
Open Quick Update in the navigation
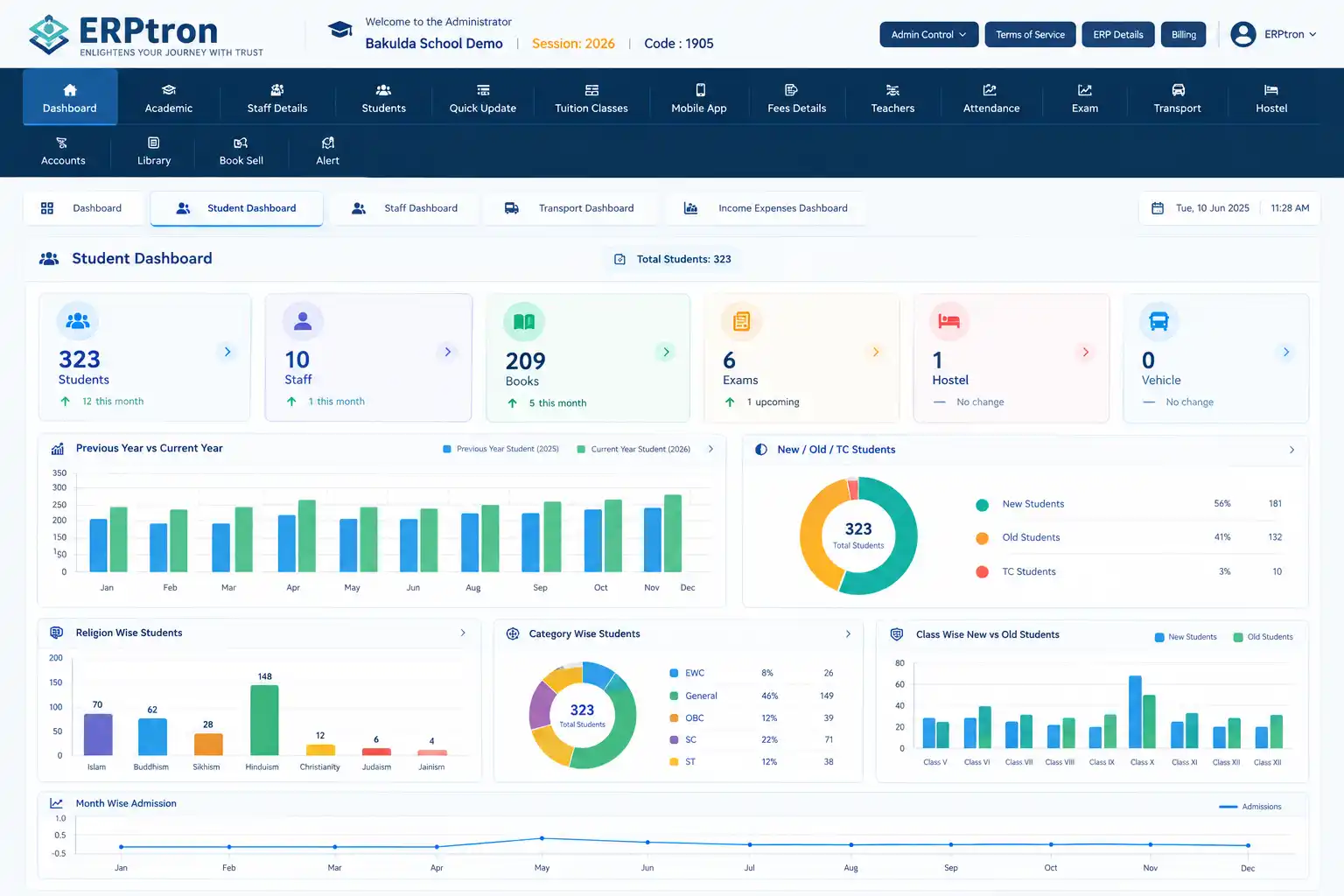483,98
